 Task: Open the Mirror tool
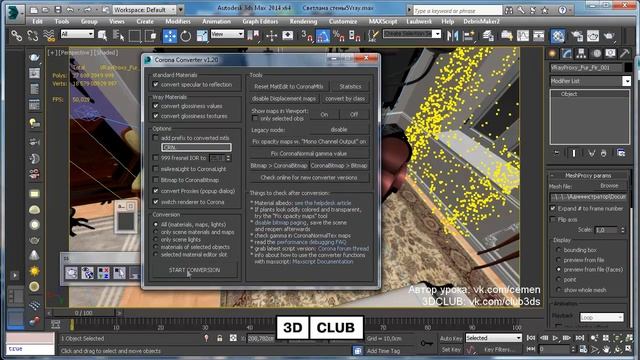coord(452,36)
